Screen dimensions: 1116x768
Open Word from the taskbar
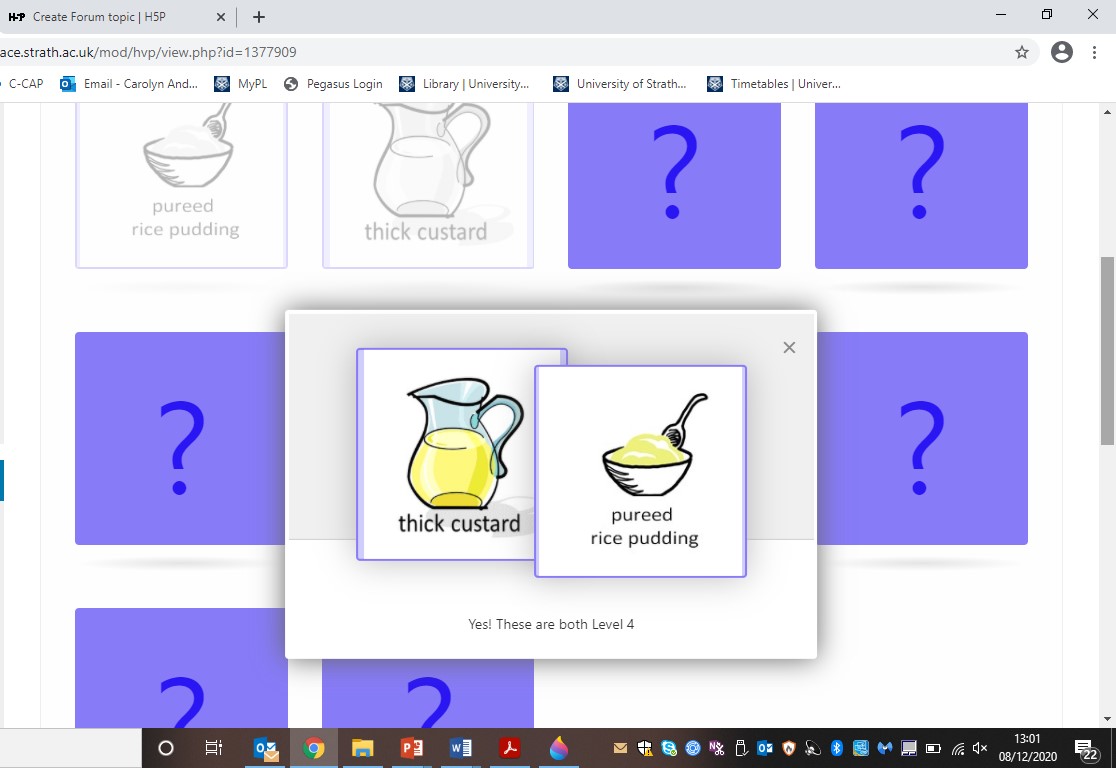[460, 748]
